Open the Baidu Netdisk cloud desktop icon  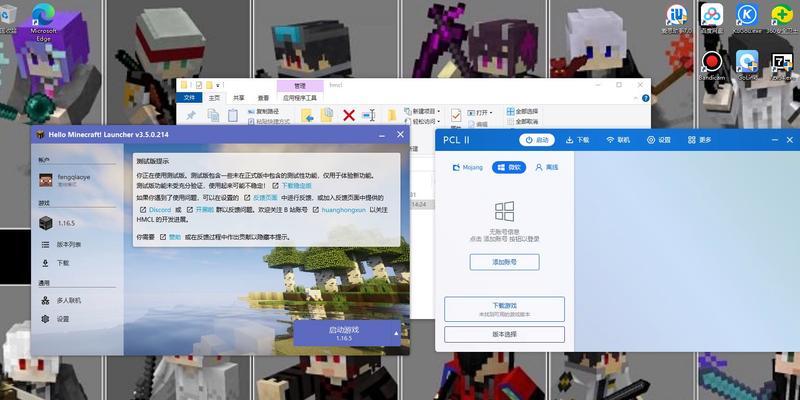711,19
